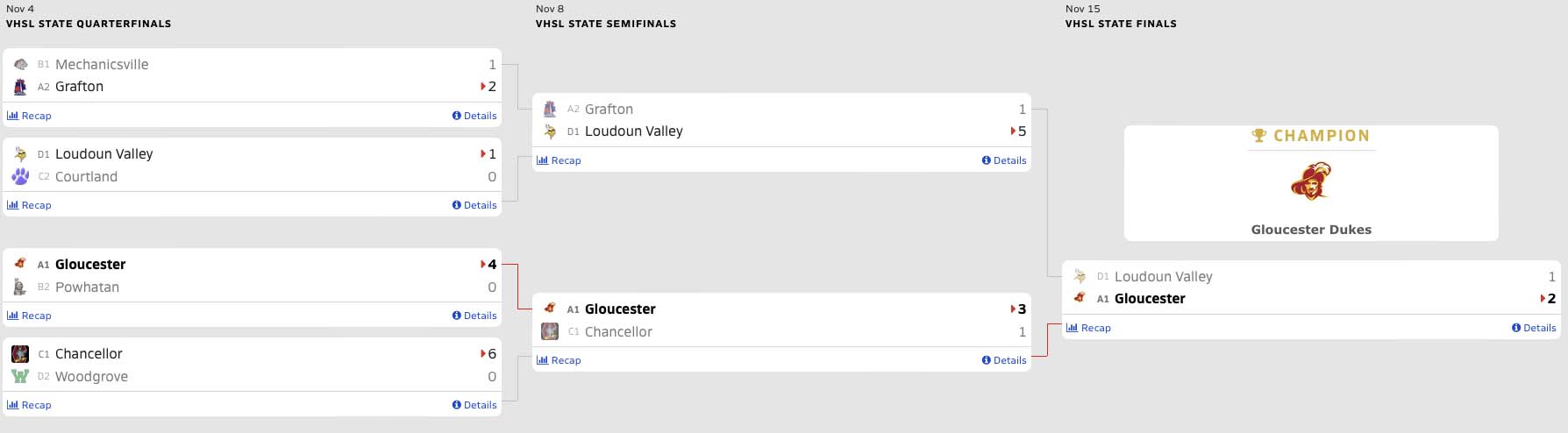
Task: Click Gloucester Dukes champion logo
Action: pyautogui.click(x=1310, y=181)
